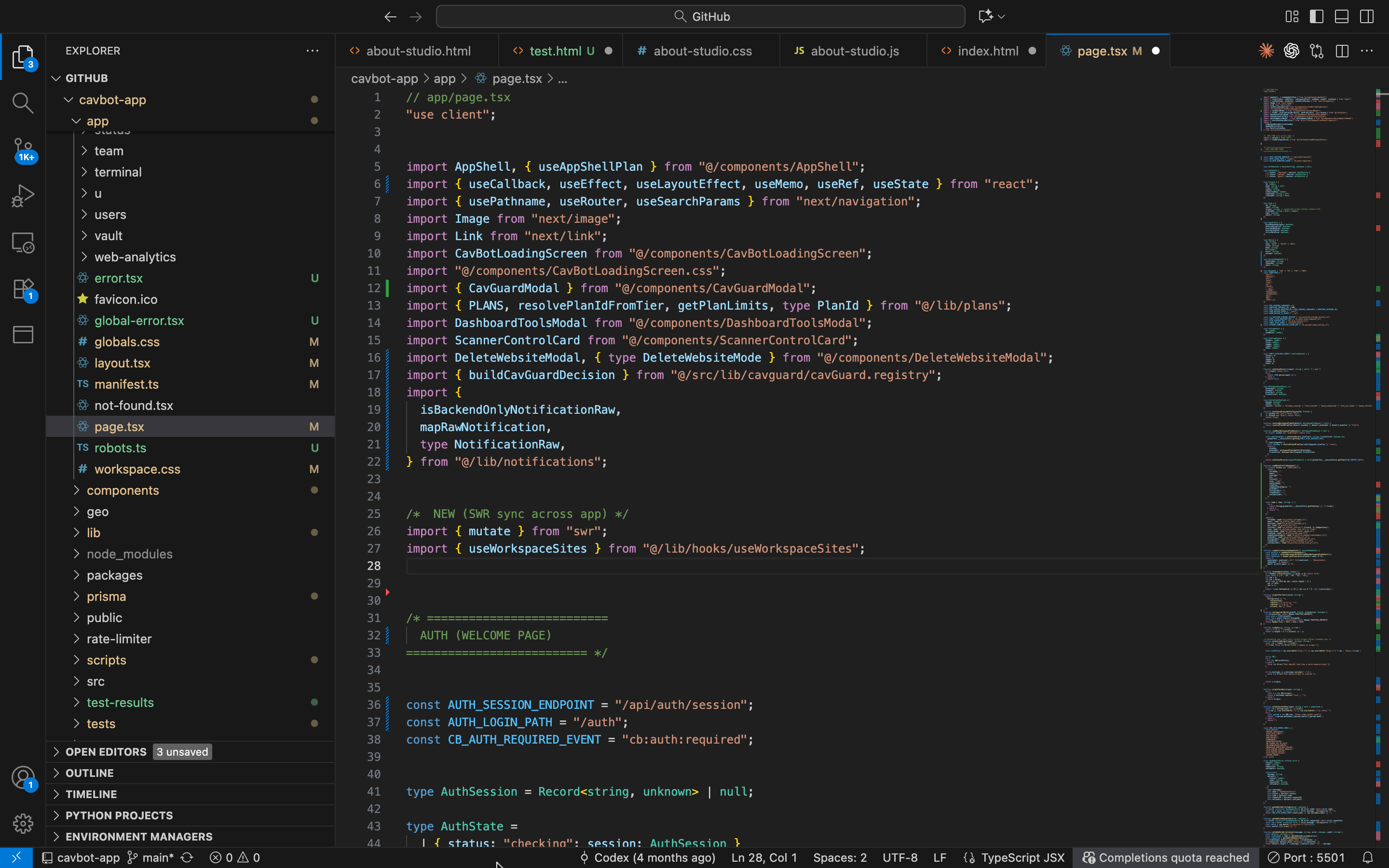Click the app breadcrumb segment

coord(444,79)
